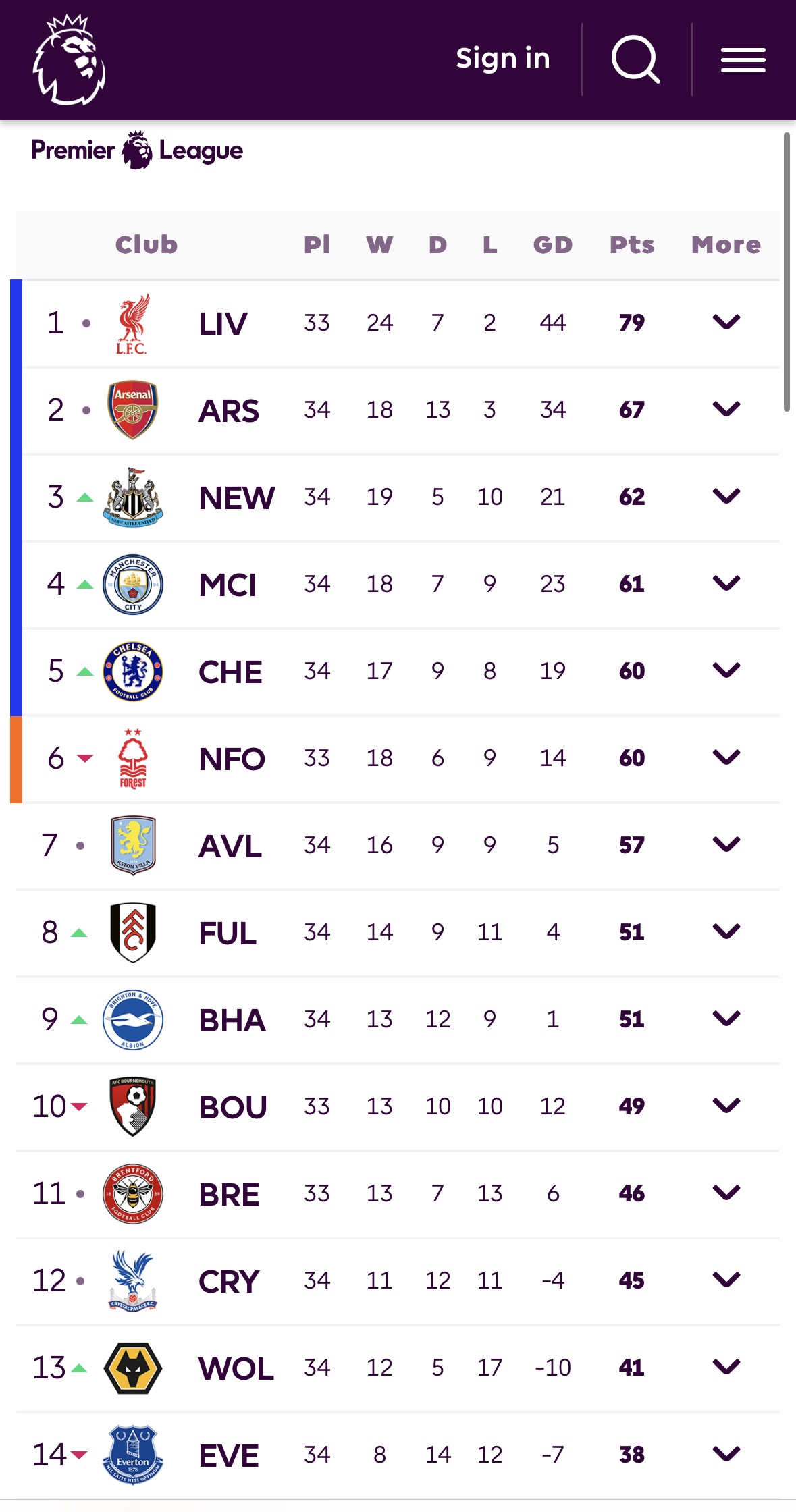
Task: Expand the BOU row details
Action: tap(726, 1106)
